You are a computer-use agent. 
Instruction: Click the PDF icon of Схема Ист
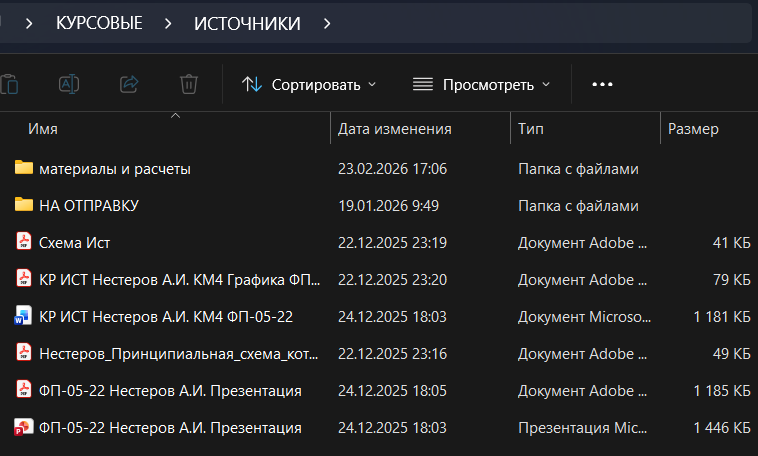(x=24, y=241)
